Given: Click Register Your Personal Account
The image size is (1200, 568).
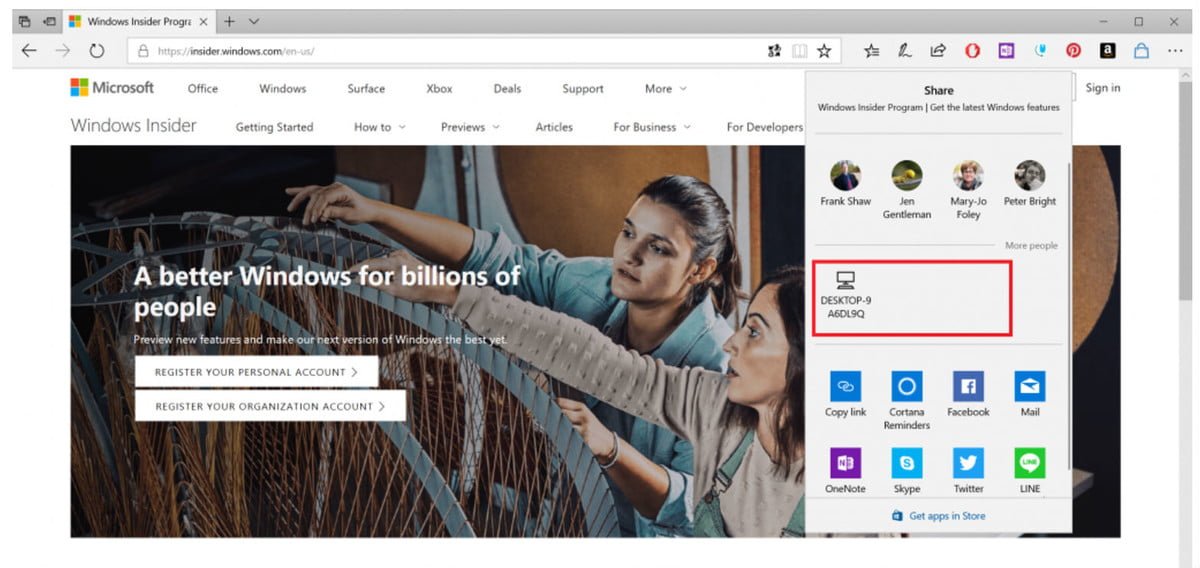Looking at the screenshot, I should tap(257, 372).
